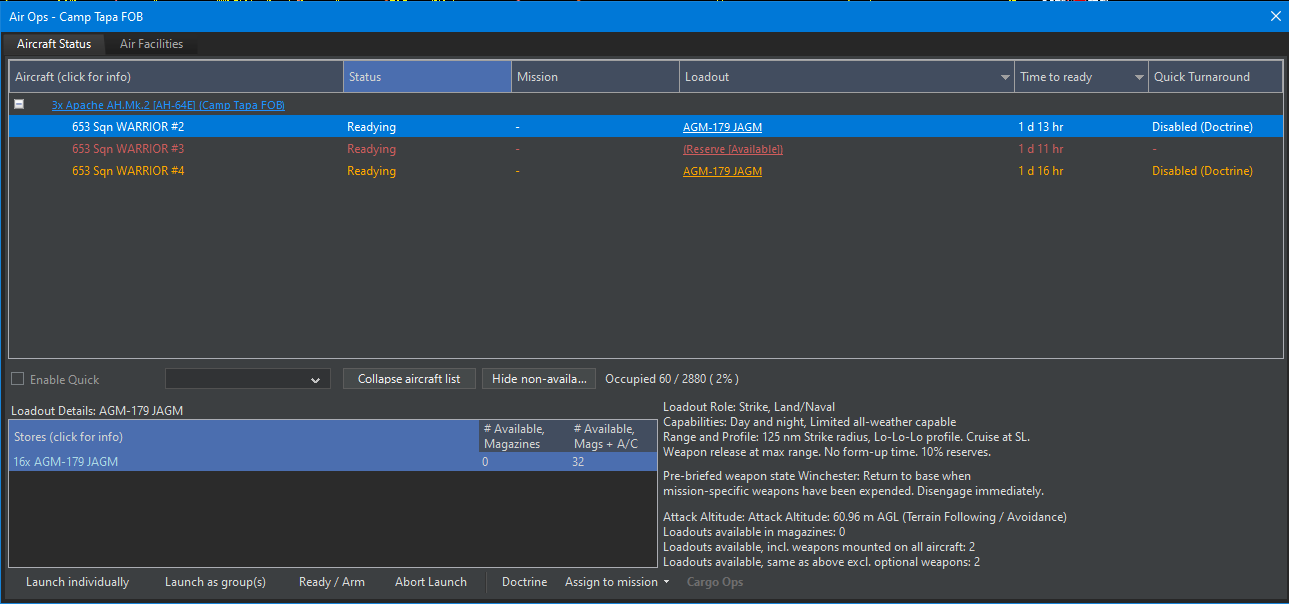Open the Loadout column filter dropdown arrow
The image size is (1289, 604).
(1005, 77)
